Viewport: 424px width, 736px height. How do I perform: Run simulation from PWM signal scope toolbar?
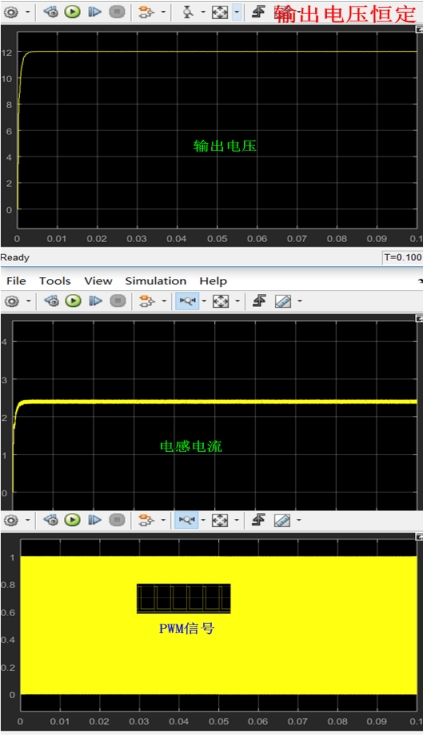pyautogui.click(x=72, y=520)
